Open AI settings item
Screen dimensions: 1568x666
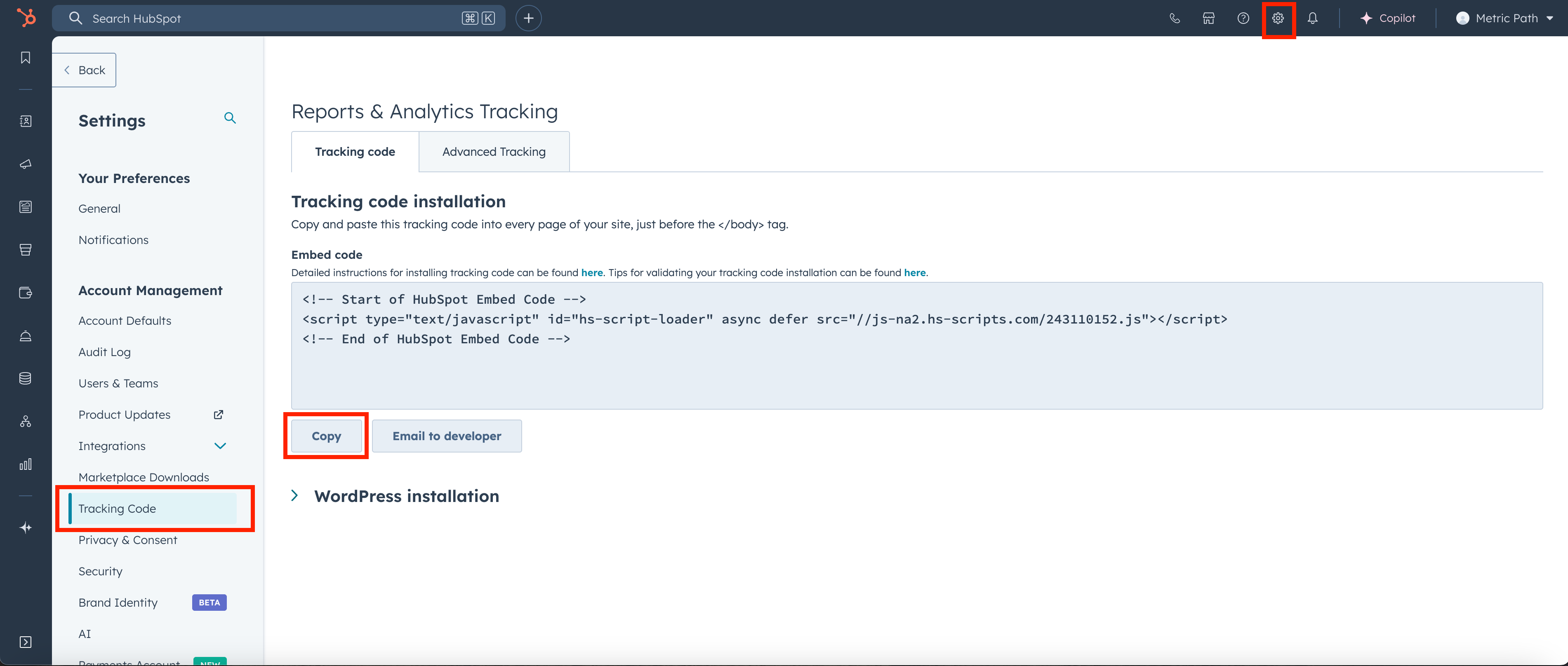pos(85,634)
